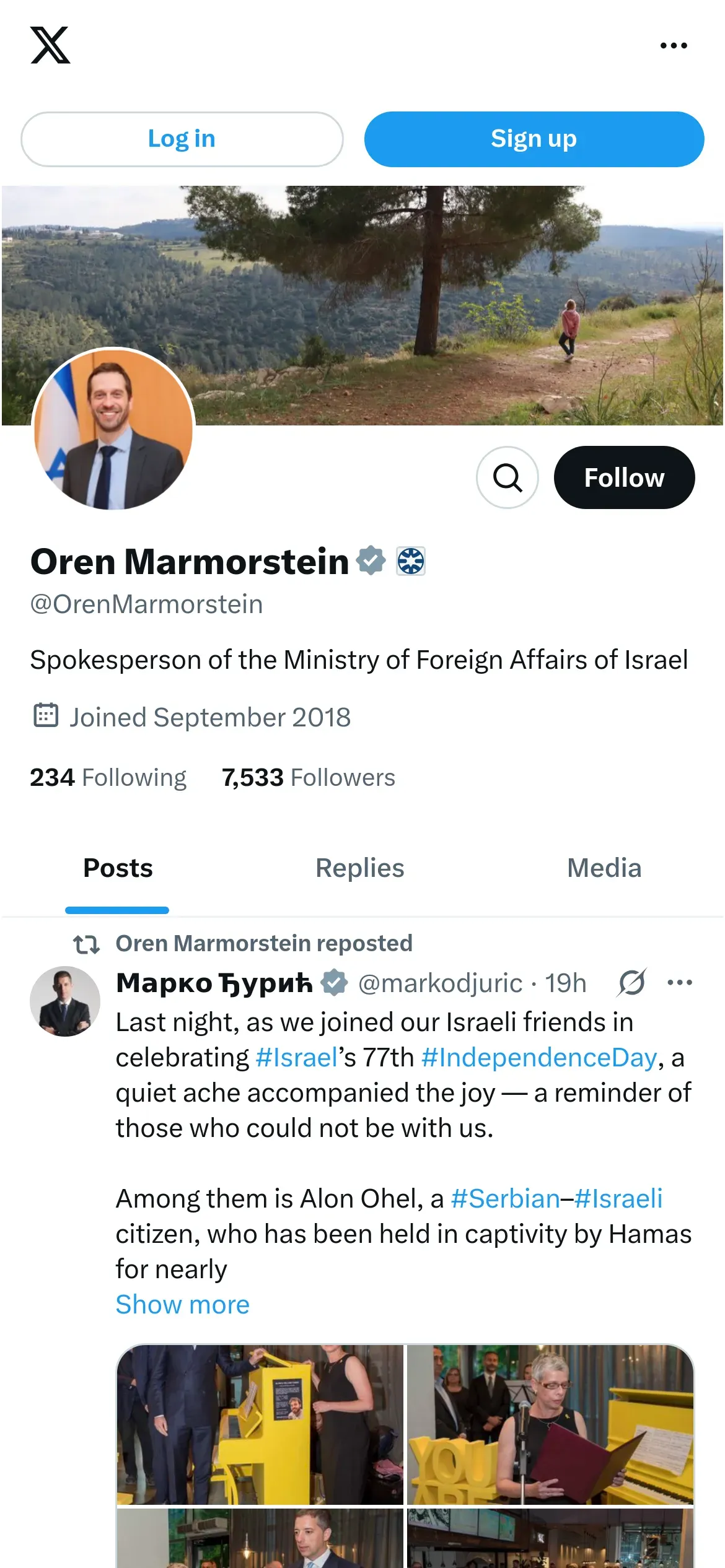
Task: Click the repost arrows icon above post
Action: 86,944
